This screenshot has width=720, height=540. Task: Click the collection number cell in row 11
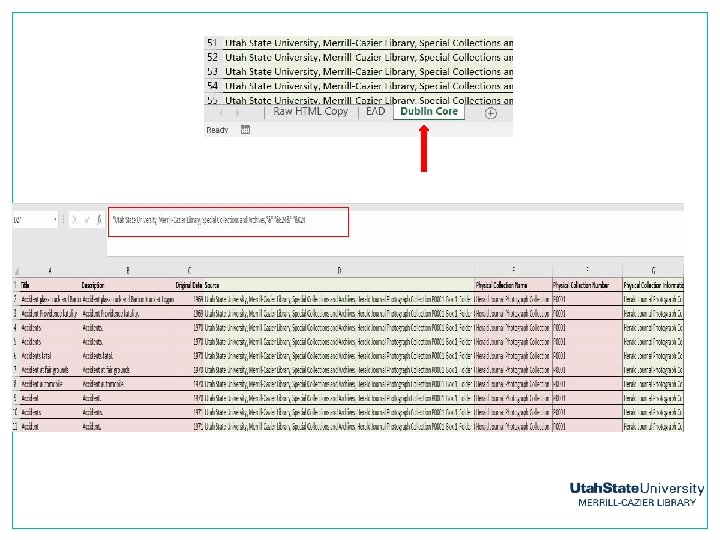click(x=587, y=426)
